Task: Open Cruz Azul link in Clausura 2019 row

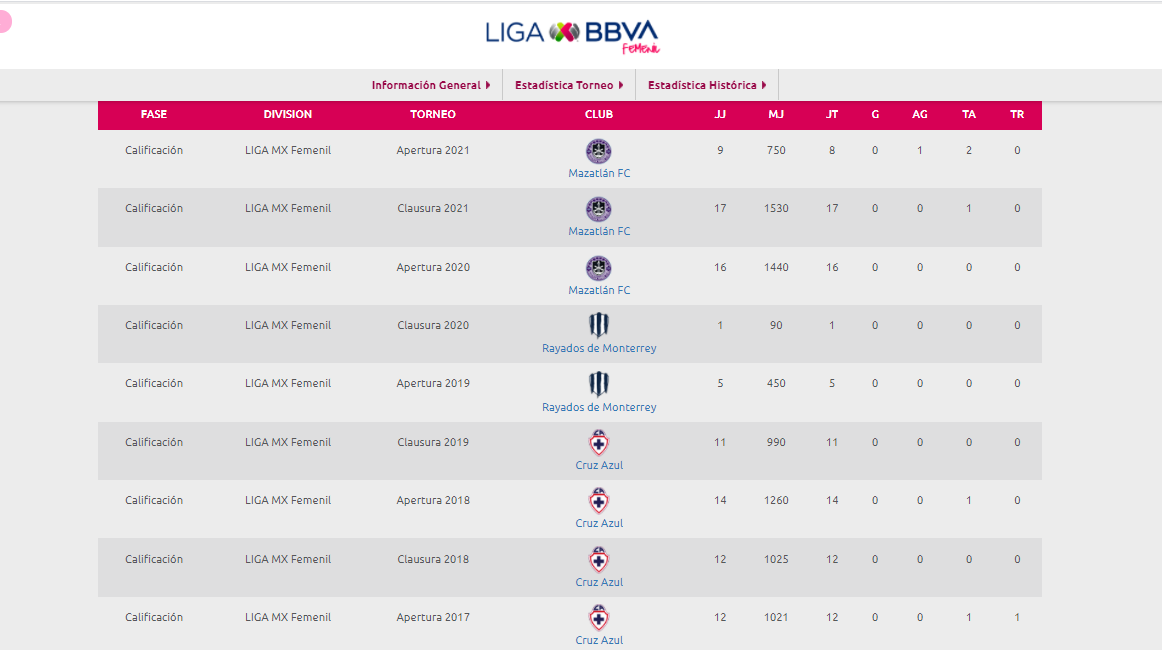Action: point(599,465)
